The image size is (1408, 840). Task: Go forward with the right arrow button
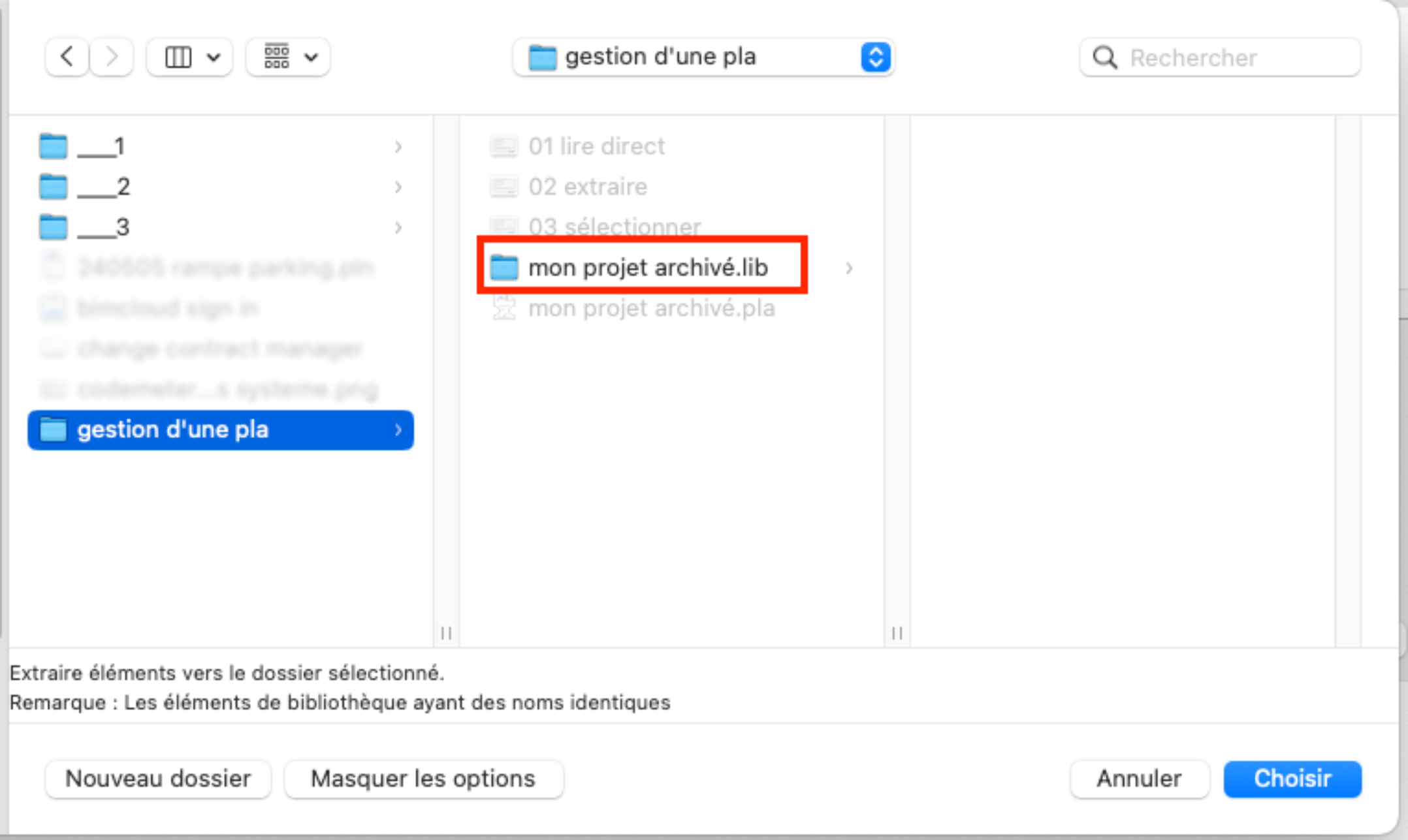(112, 57)
